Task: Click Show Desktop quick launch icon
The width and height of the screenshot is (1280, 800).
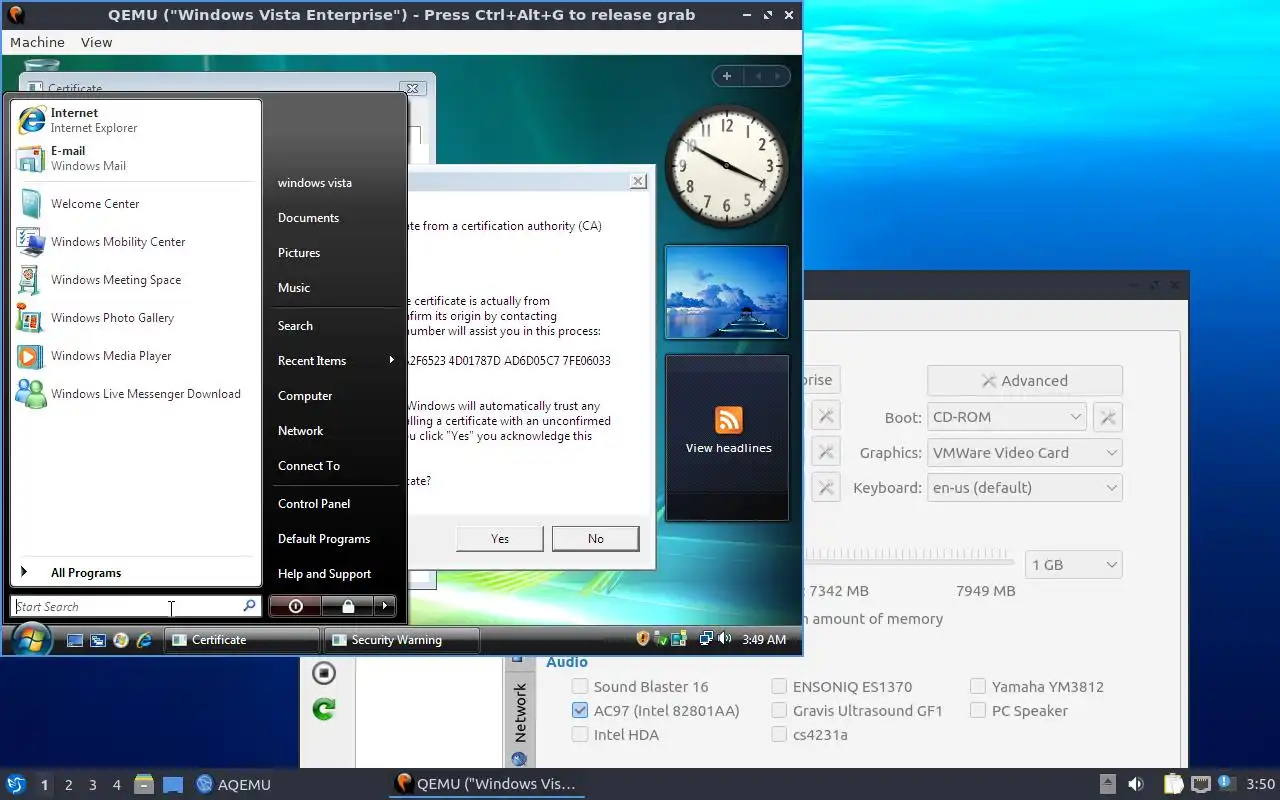Action: click(x=75, y=640)
